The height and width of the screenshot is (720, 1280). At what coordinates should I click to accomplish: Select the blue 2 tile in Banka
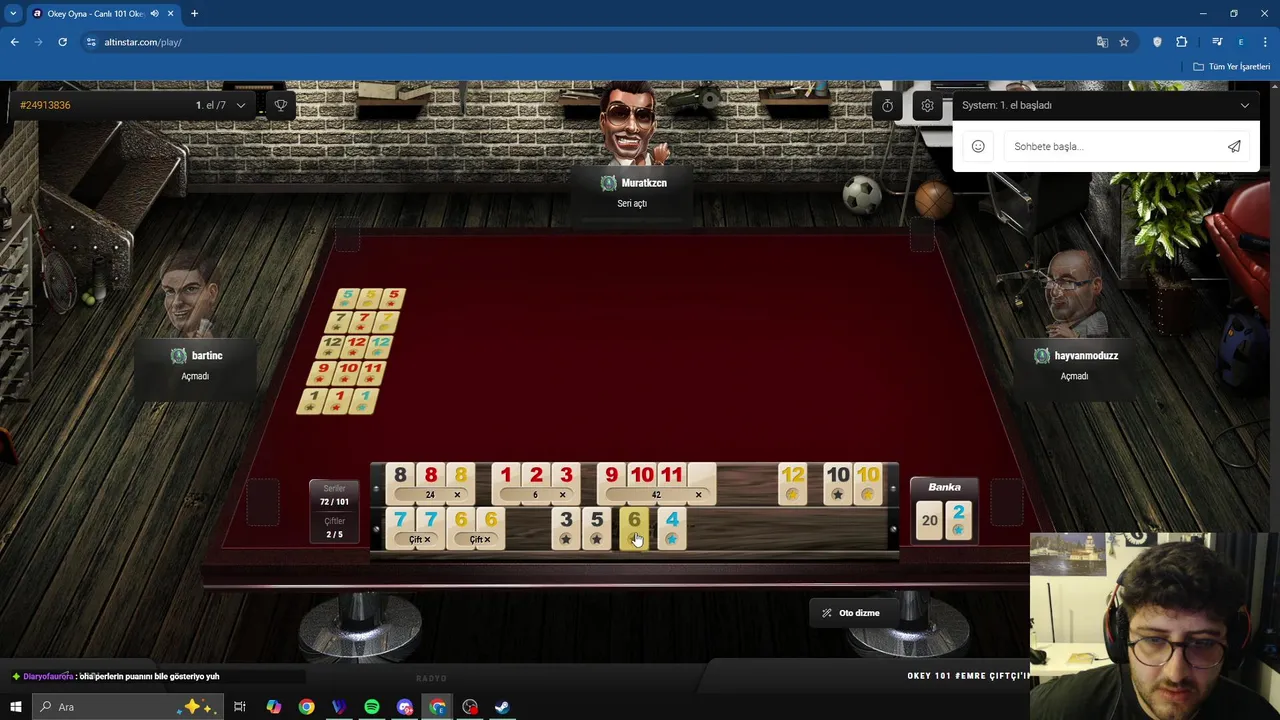point(958,521)
